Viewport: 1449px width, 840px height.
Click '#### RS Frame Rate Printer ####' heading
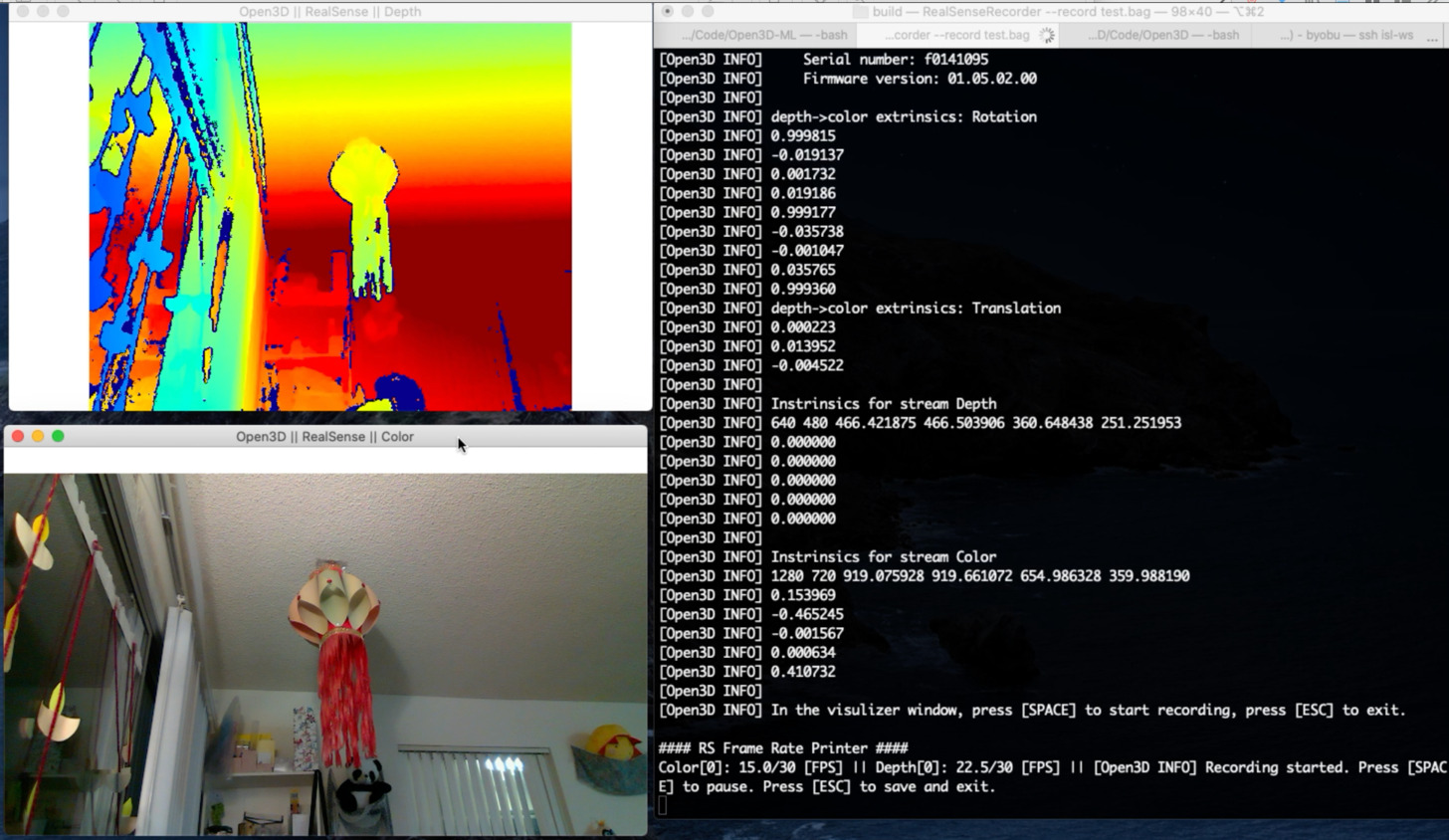tap(783, 748)
